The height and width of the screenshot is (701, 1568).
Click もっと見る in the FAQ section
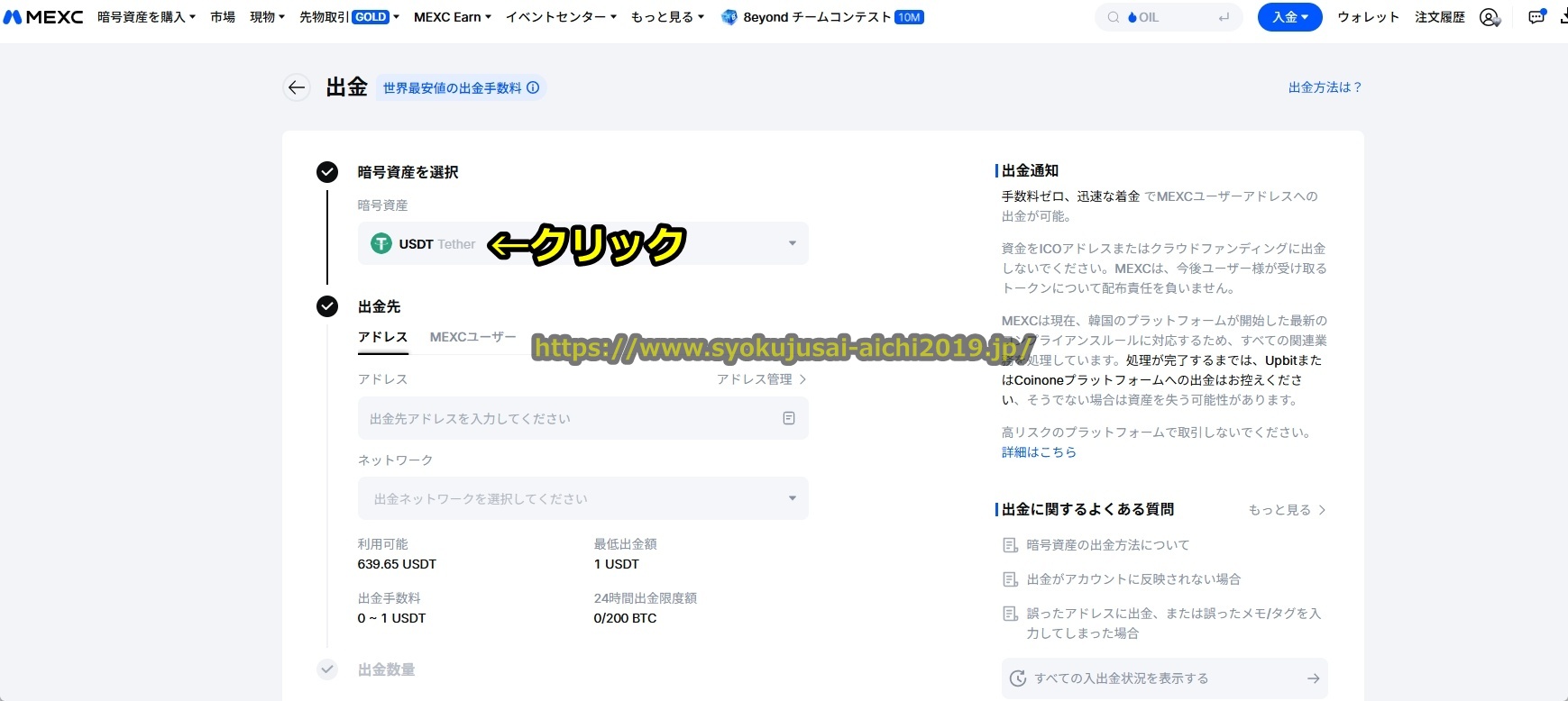pyautogui.click(x=1287, y=510)
